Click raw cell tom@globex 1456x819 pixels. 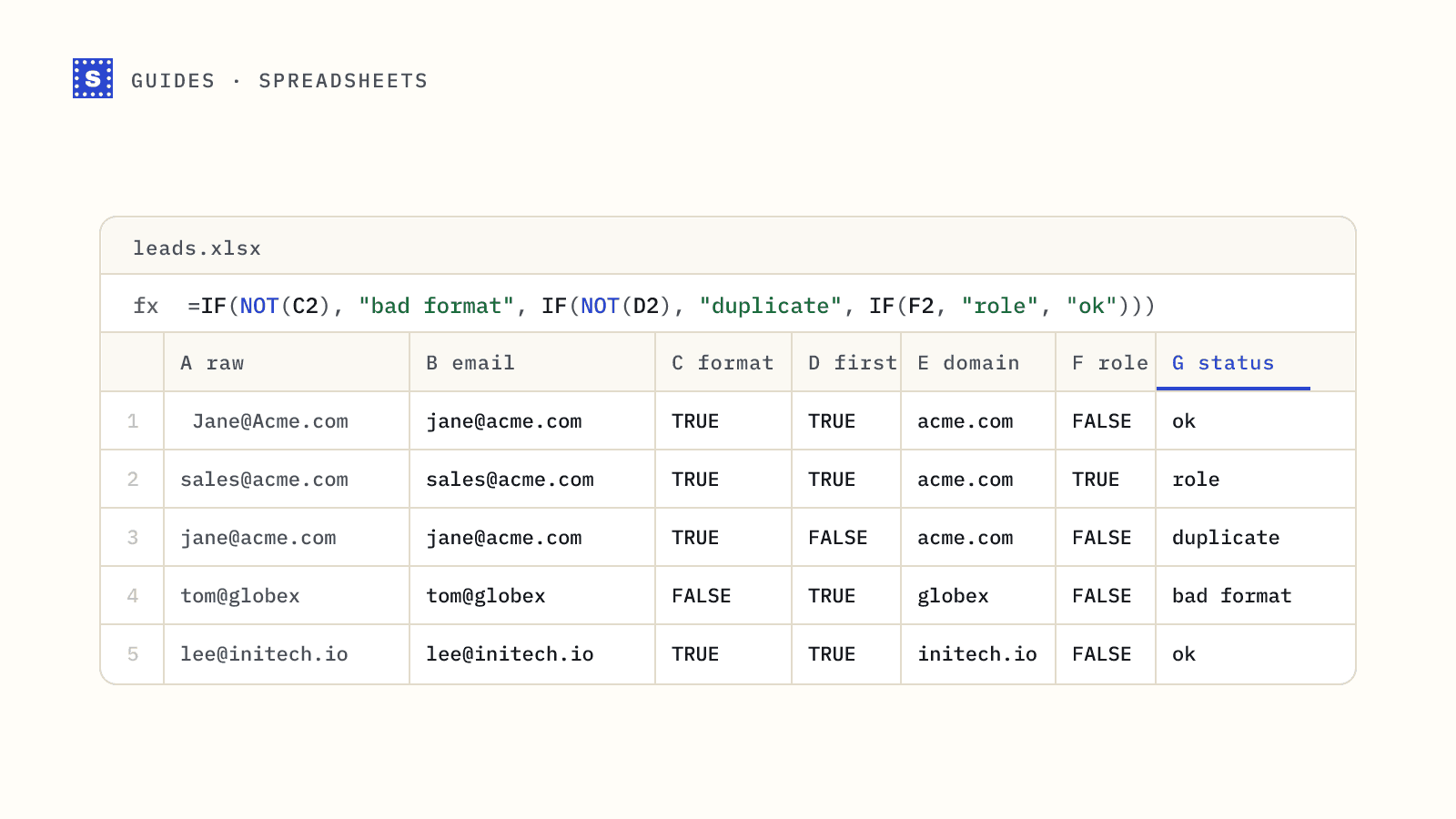287,596
